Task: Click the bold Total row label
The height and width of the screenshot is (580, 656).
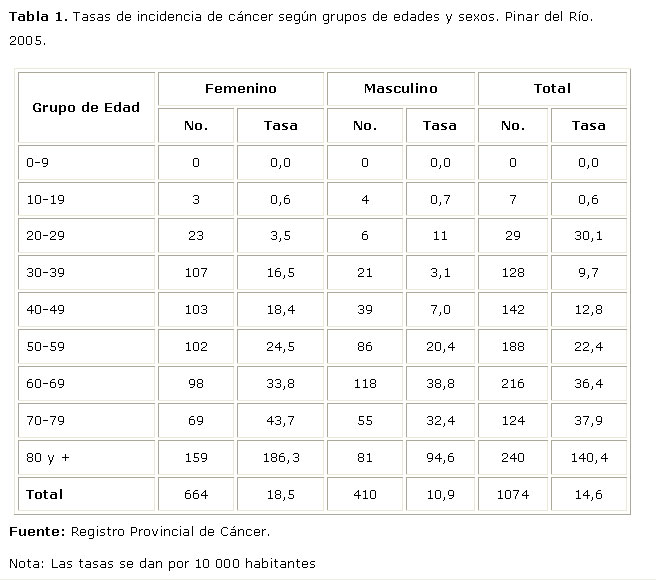Action: click(x=45, y=494)
